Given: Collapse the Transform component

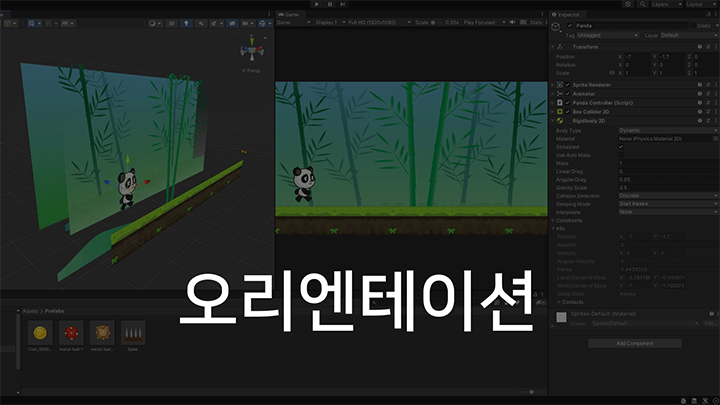Looking at the screenshot, I should point(553,47).
